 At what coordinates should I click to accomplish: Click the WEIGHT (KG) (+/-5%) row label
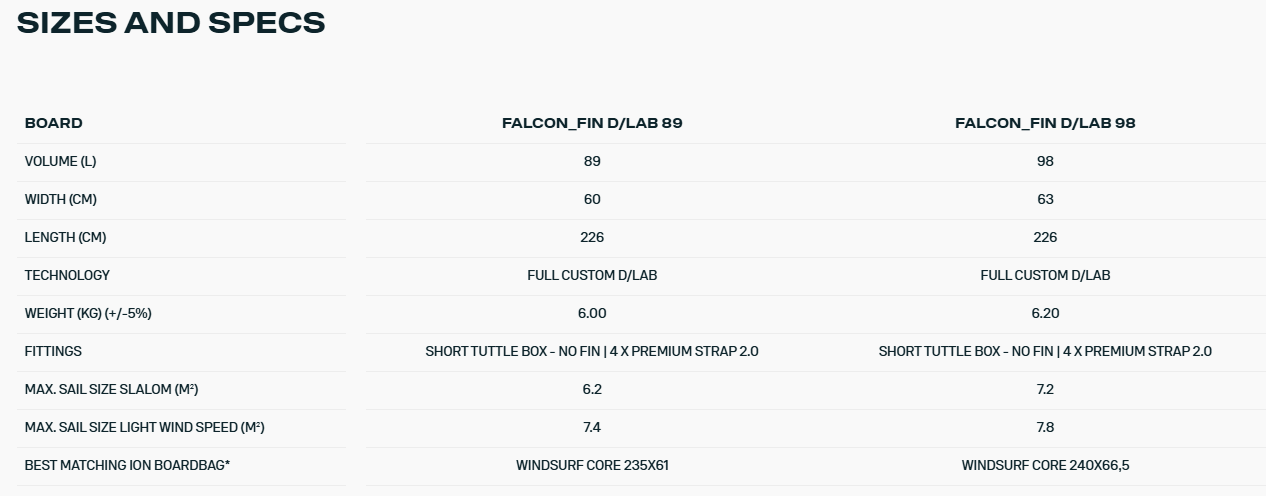[x=88, y=313]
